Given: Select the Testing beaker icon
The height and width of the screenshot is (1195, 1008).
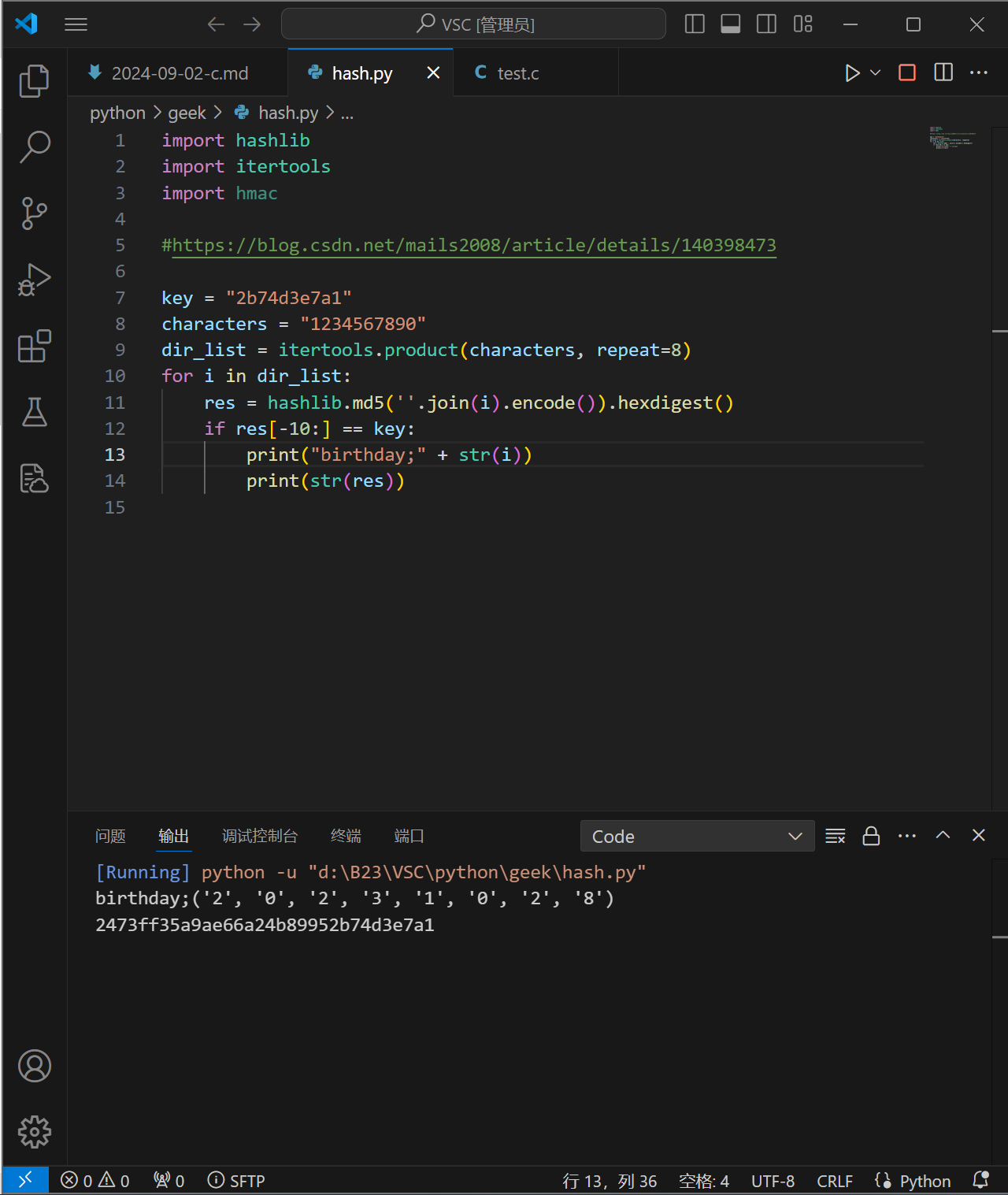Looking at the screenshot, I should (34, 412).
